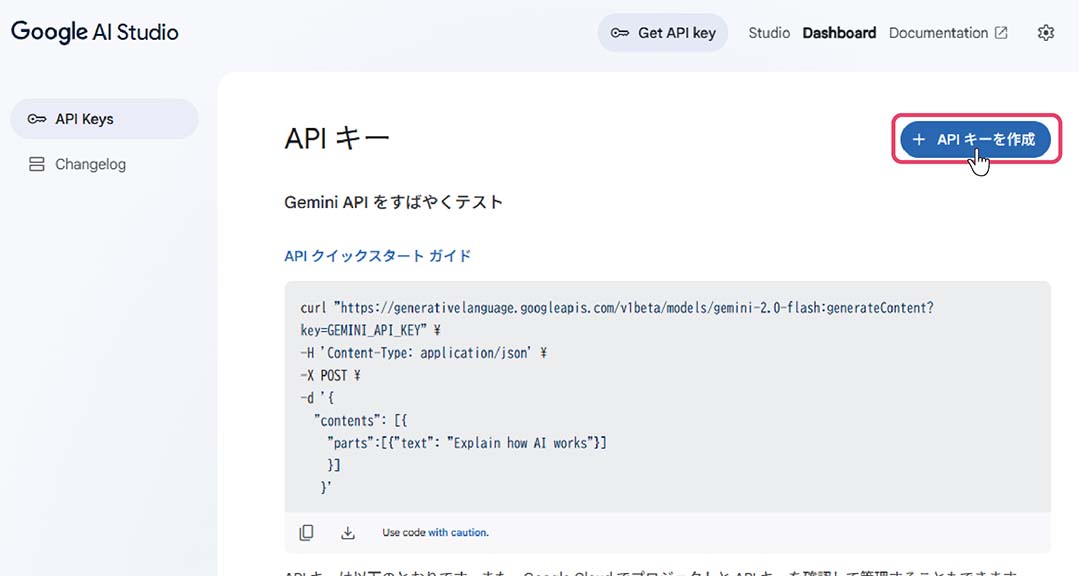Download the code snippet
This screenshot has height=577, width=1080.
coord(348,533)
